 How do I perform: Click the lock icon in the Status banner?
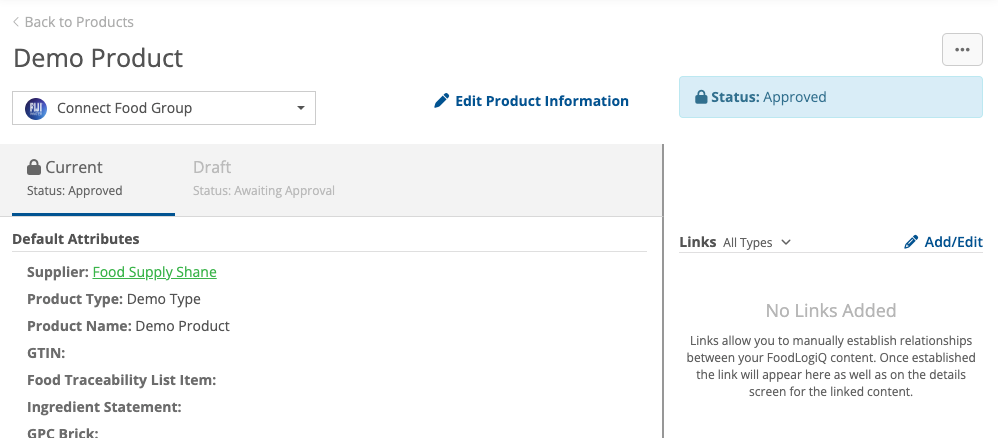pyautogui.click(x=701, y=97)
